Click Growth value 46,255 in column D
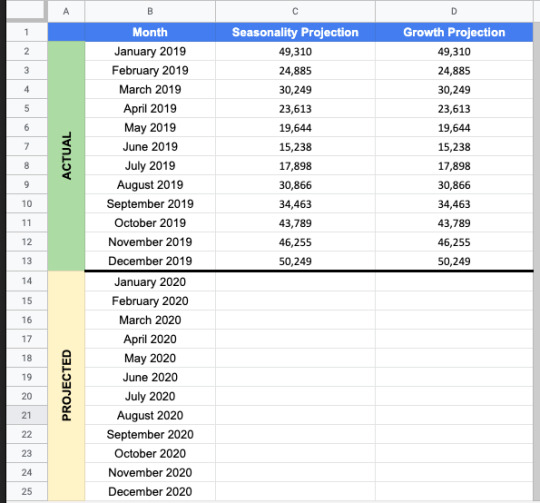This screenshot has width=540, height=503. coord(454,242)
